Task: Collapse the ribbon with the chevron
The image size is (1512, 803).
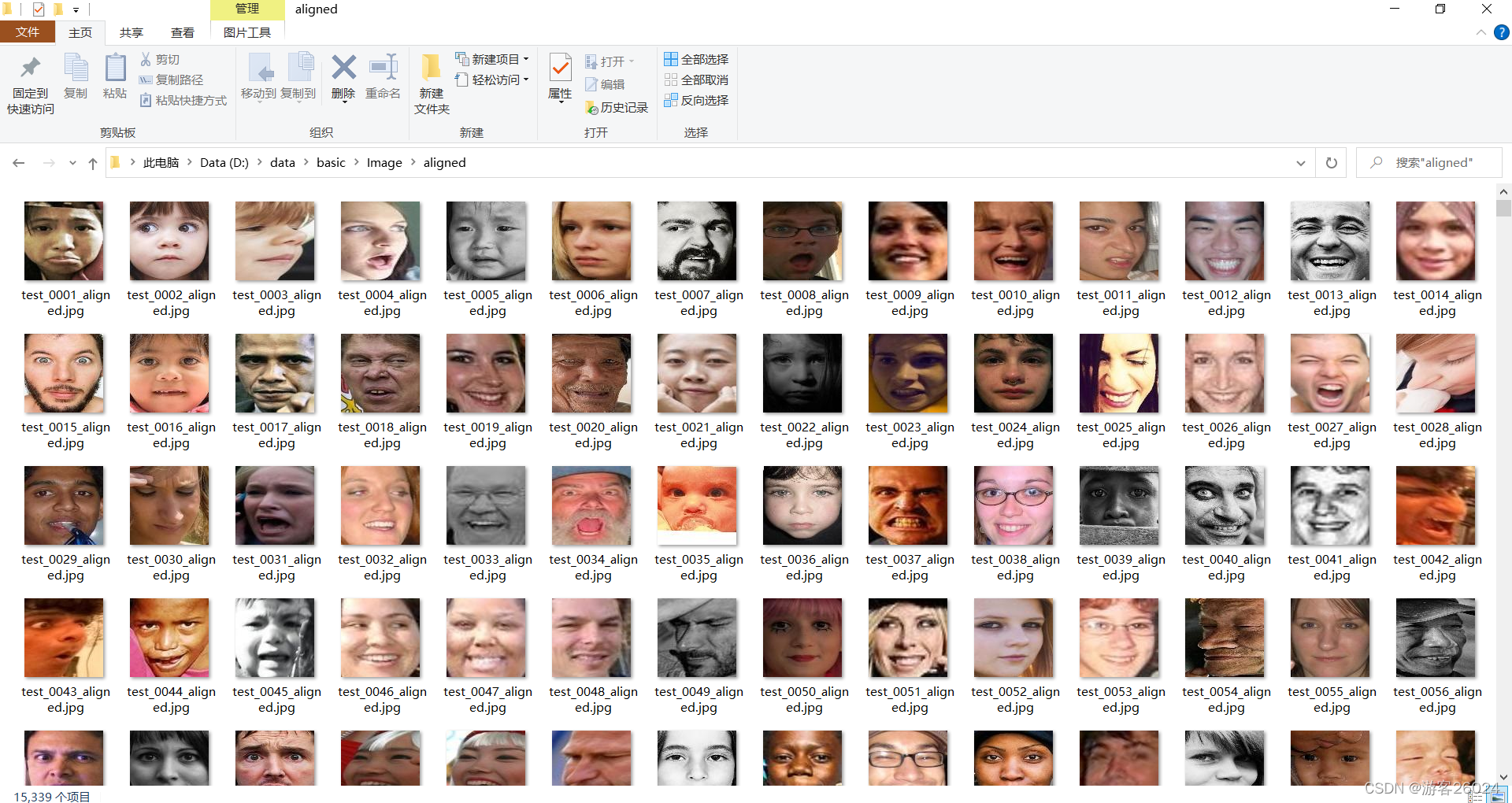Action: pos(1480,32)
